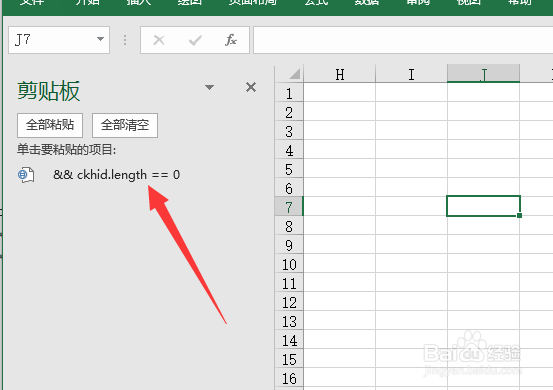Open clipboard pane options dropdown arrow

(x=209, y=87)
